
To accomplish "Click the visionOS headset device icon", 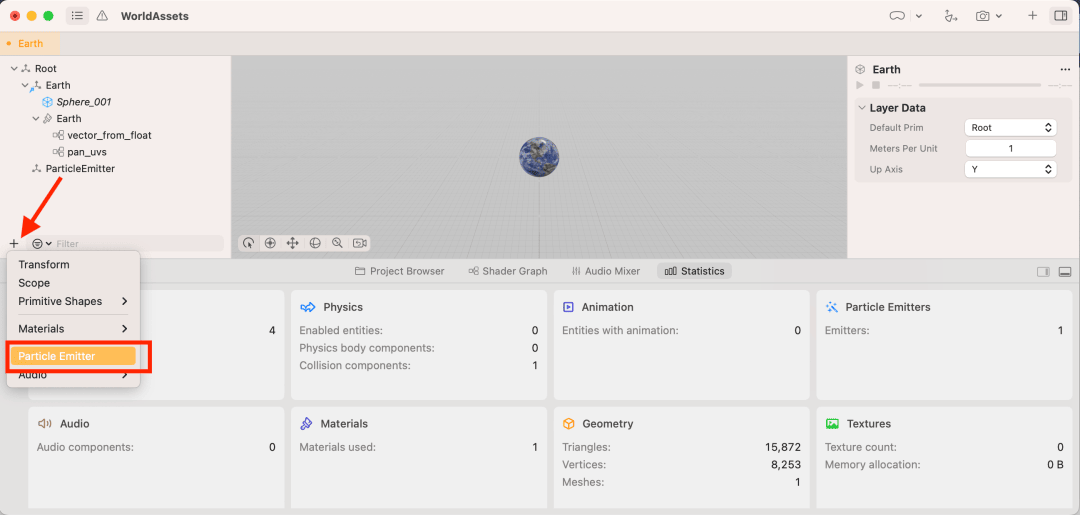I will pos(897,16).
